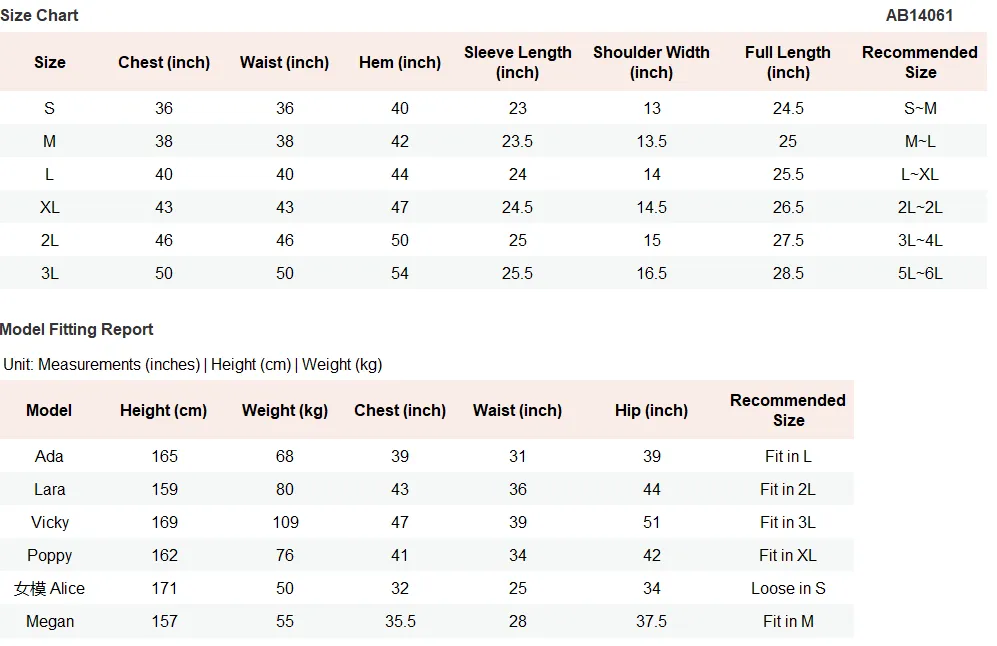This screenshot has width=997, height=646.
Task: Click Lara's Fit in 2L cell
Action: pyautogui.click(x=788, y=490)
